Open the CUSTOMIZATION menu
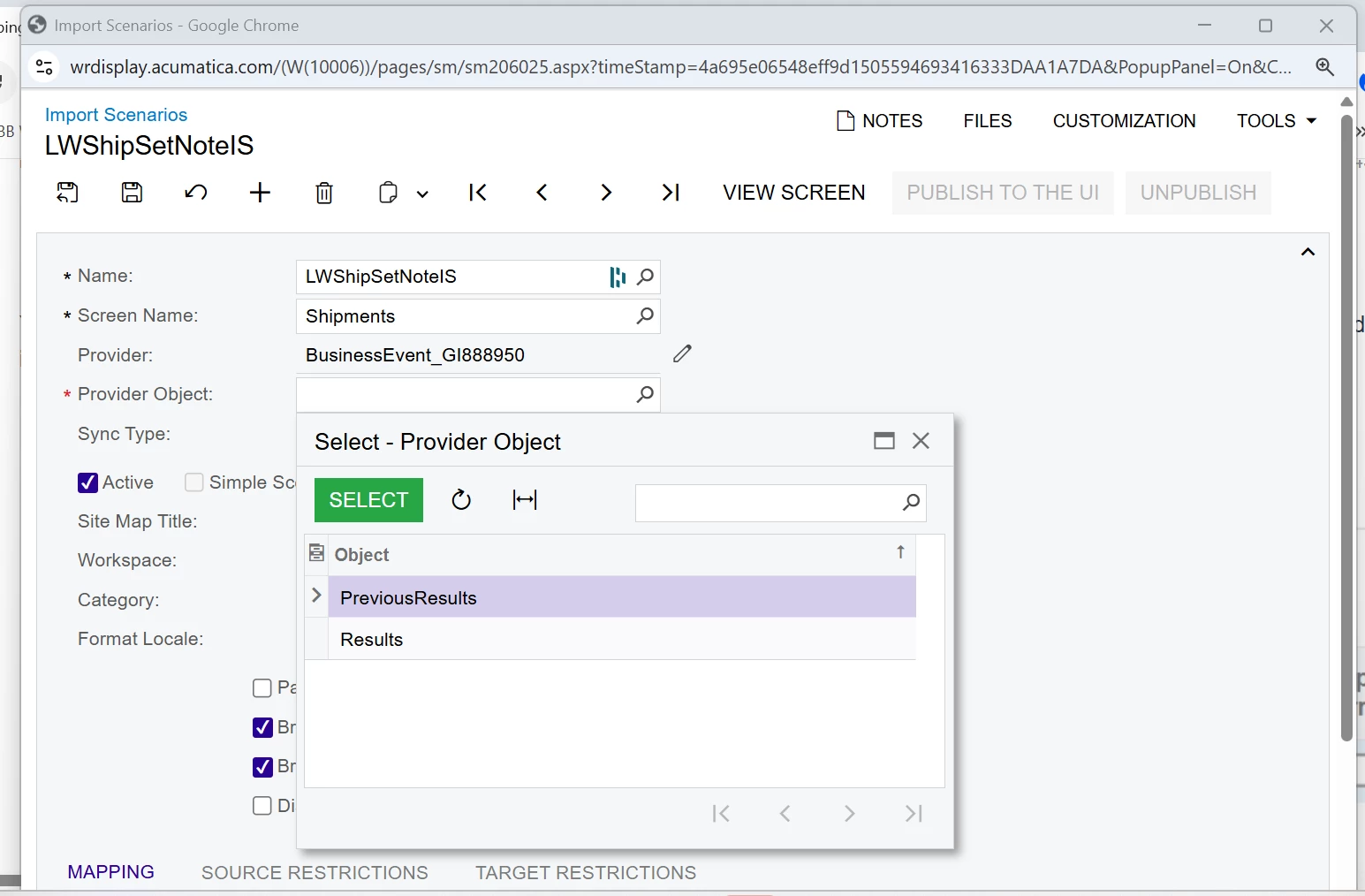 pos(1124,121)
